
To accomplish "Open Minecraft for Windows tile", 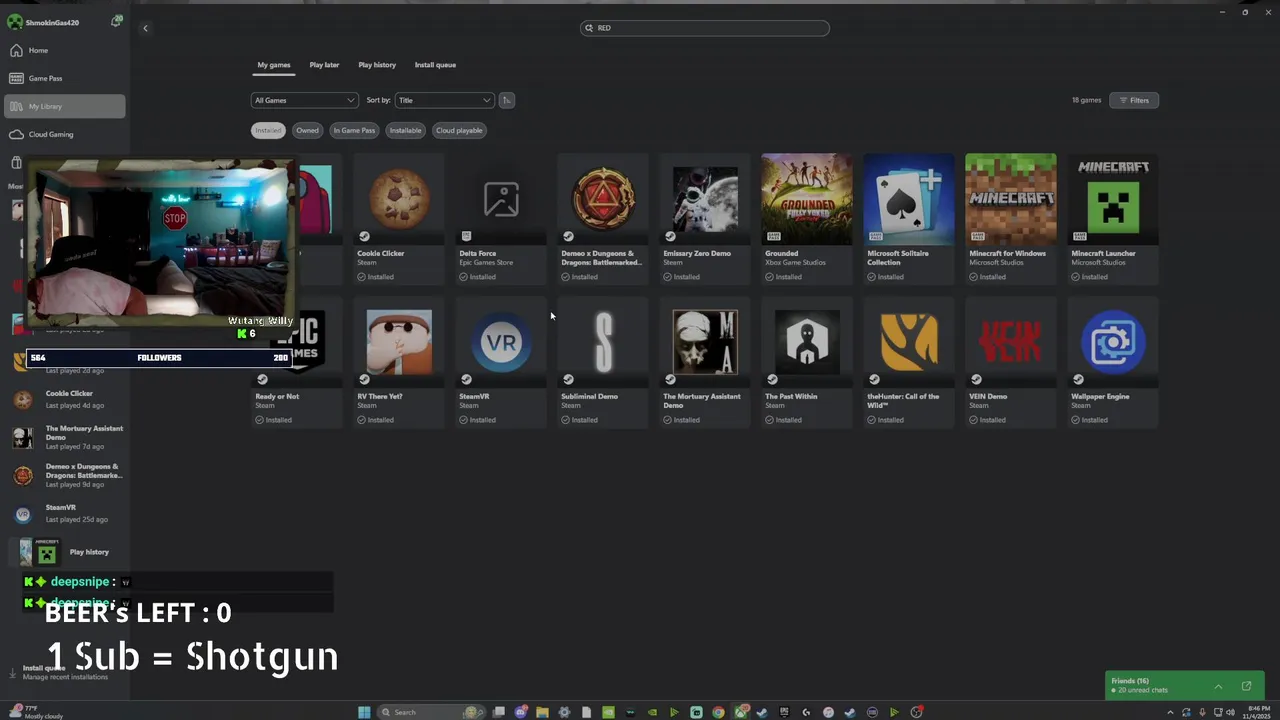I will click(1011, 219).
